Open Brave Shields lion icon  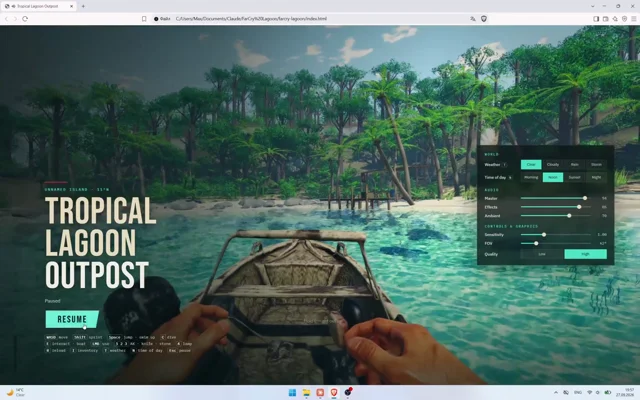[x=484, y=19]
